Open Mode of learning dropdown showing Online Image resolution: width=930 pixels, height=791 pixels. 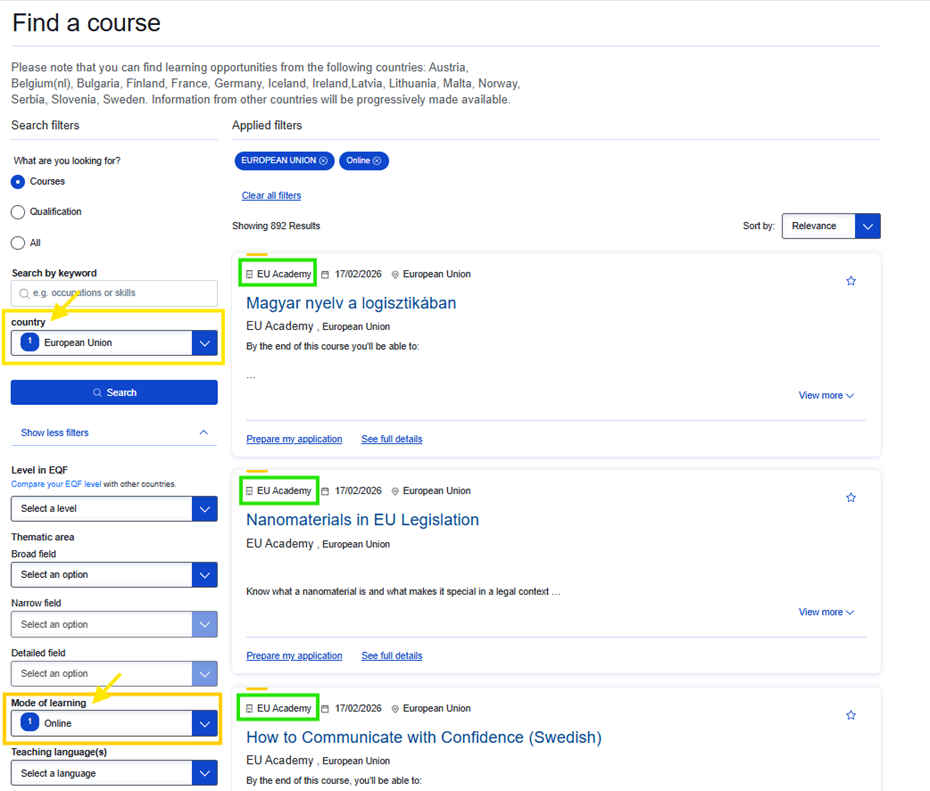pyautogui.click(x=114, y=723)
